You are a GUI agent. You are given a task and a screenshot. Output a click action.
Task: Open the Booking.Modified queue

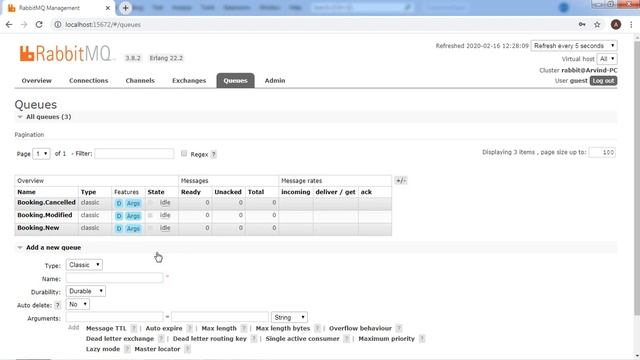coord(45,215)
